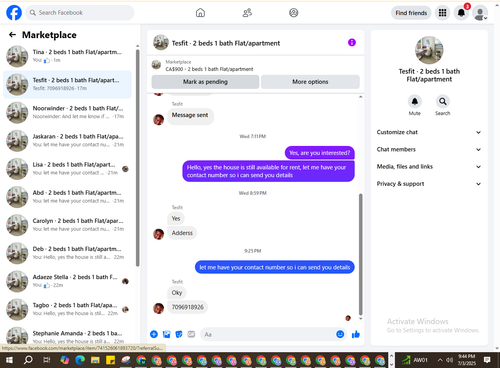Open the volume control in the tray
This screenshot has height=368, width=500.
[x=449, y=360]
